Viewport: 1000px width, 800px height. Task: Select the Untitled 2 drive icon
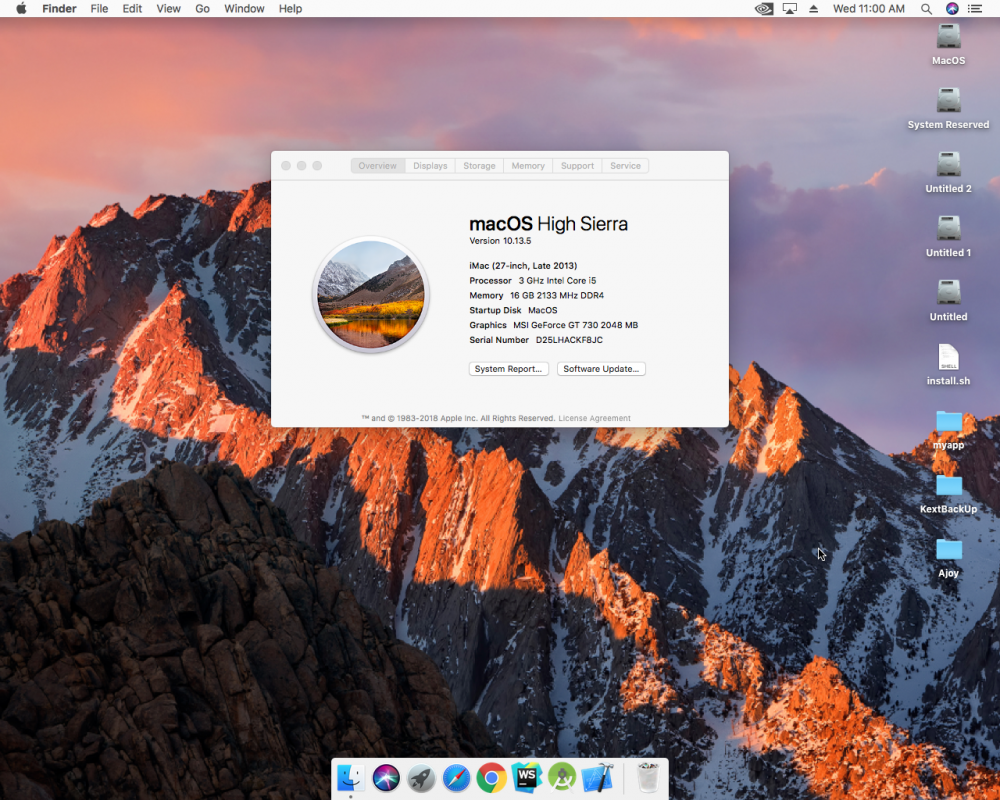[948, 164]
